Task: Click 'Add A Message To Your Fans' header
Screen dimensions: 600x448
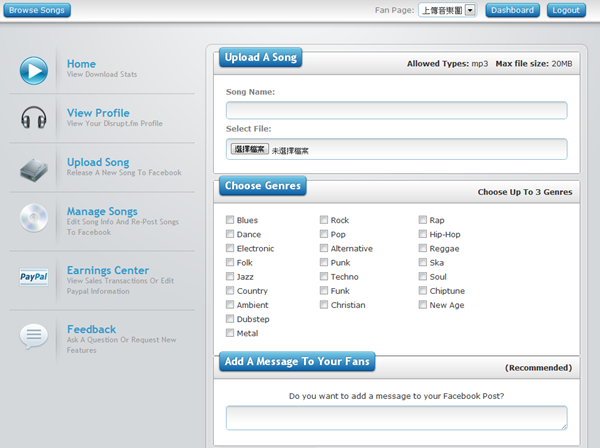Action: (x=297, y=362)
